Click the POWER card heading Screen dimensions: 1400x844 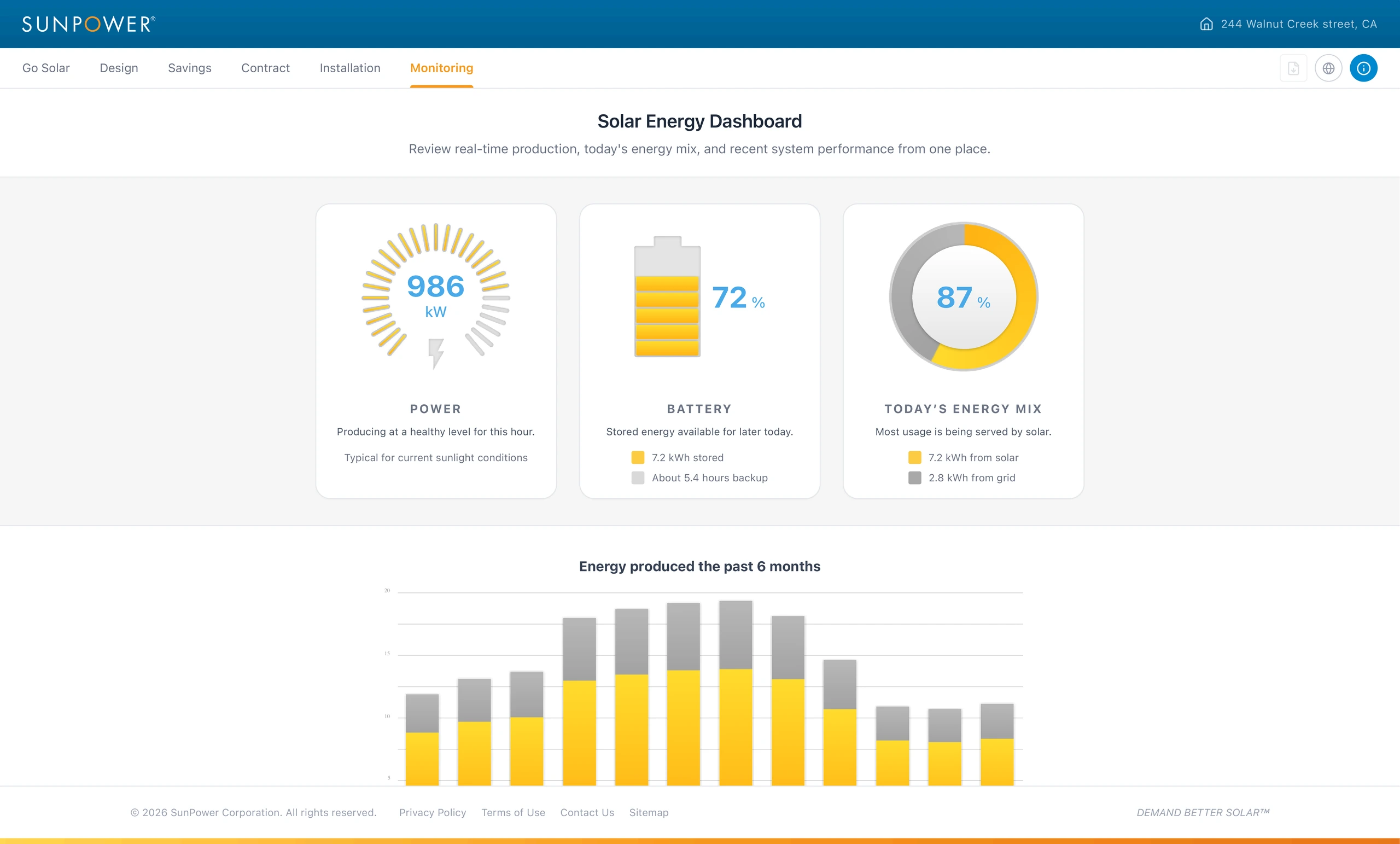click(x=436, y=409)
